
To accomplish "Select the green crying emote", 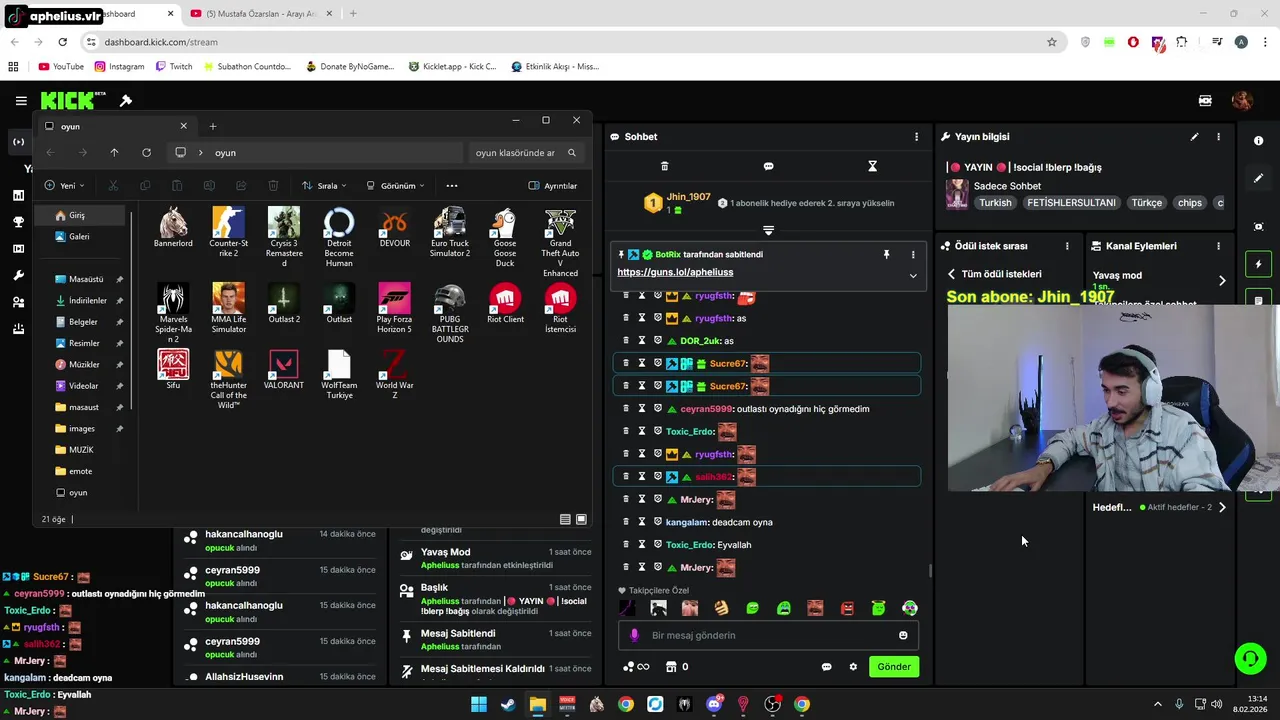I will (784, 608).
